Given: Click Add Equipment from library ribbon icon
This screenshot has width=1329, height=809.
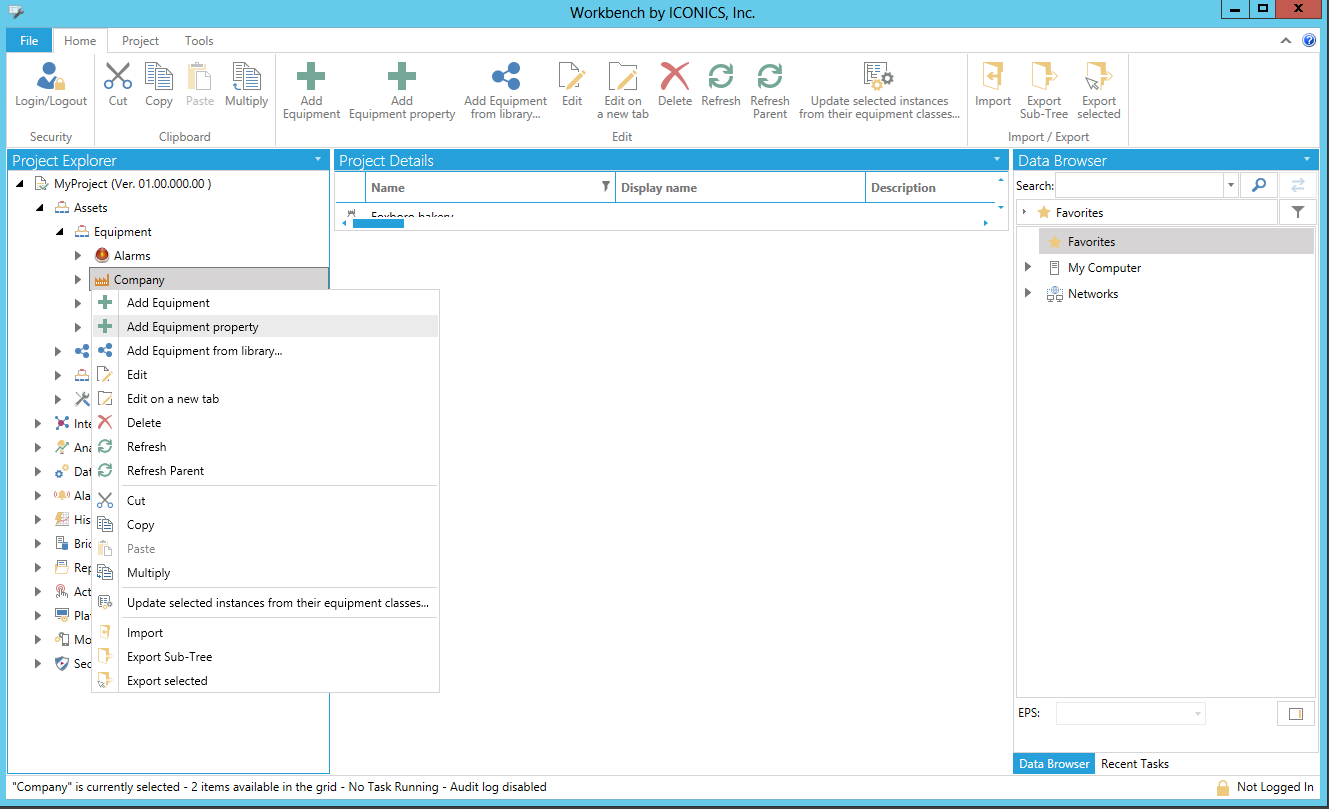Looking at the screenshot, I should point(505,78).
